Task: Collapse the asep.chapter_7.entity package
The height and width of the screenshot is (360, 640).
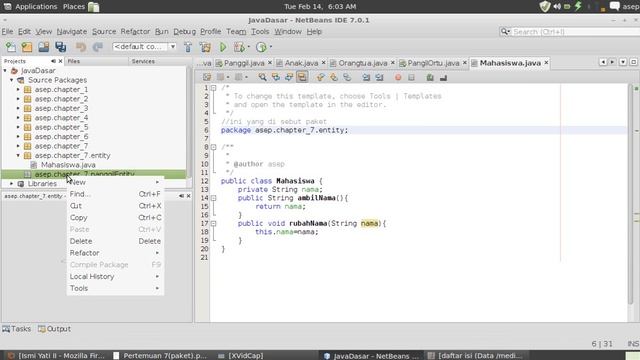Action: click(18, 156)
